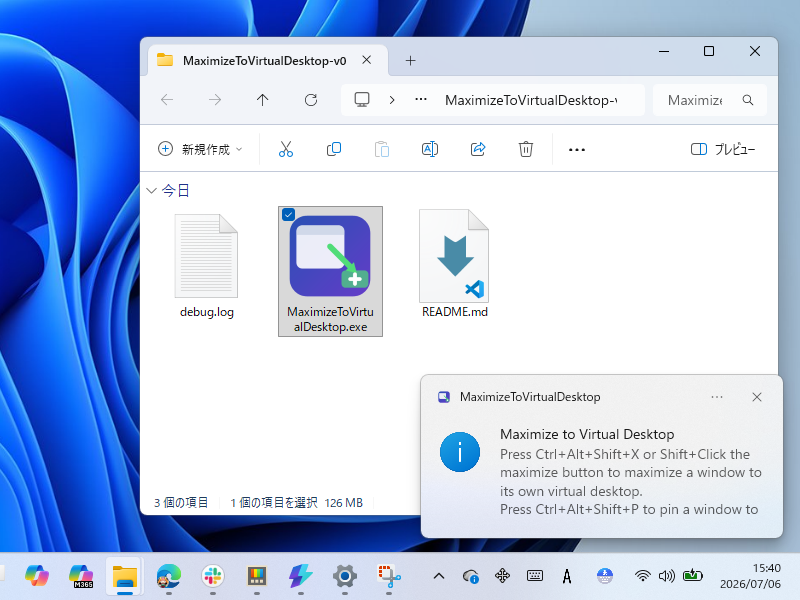Collapse the 今日 group
This screenshot has height=600, width=800.
pos(151,191)
